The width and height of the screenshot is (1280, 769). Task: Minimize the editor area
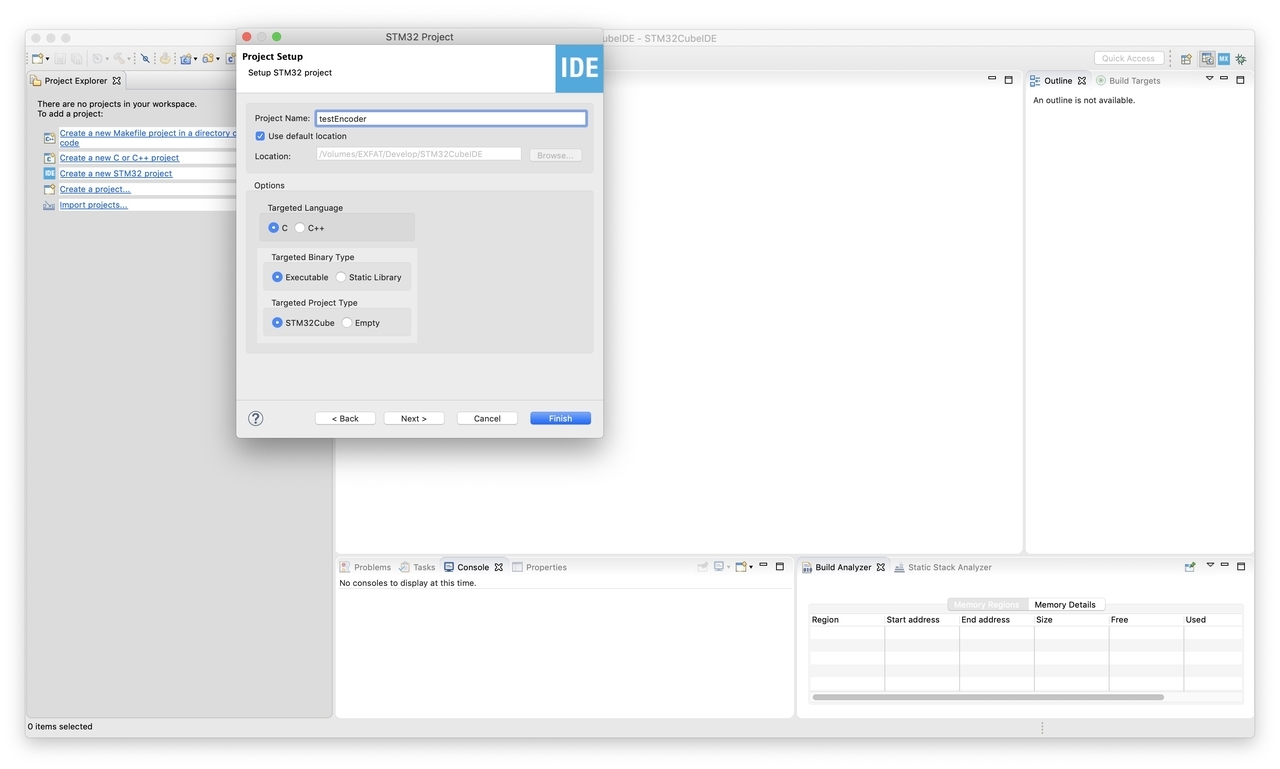[992, 79]
